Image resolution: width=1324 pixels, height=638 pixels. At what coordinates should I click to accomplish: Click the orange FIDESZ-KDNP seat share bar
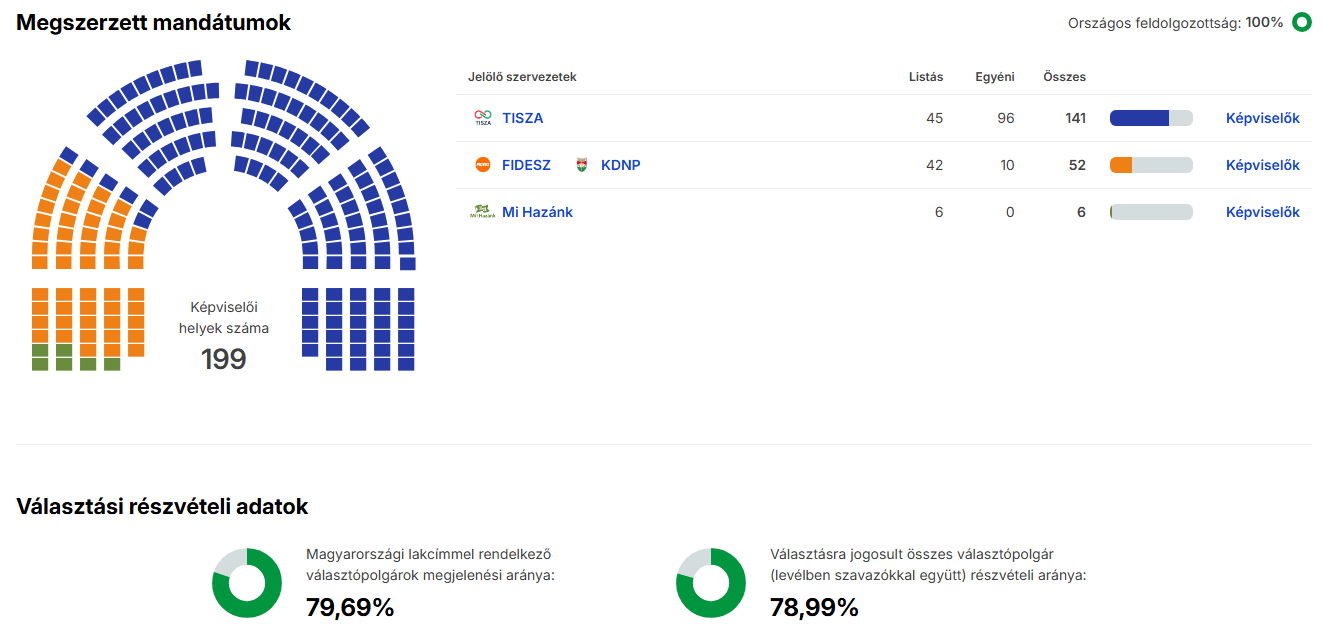(x=1122, y=165)
